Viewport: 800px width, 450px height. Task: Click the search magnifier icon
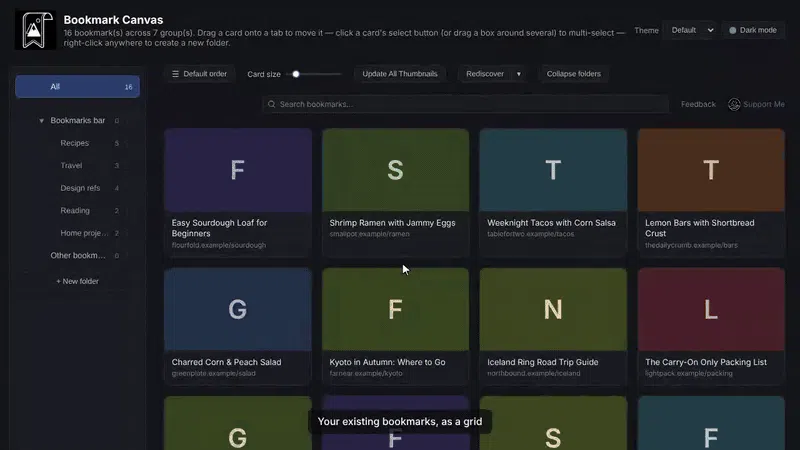click(271, 104)
